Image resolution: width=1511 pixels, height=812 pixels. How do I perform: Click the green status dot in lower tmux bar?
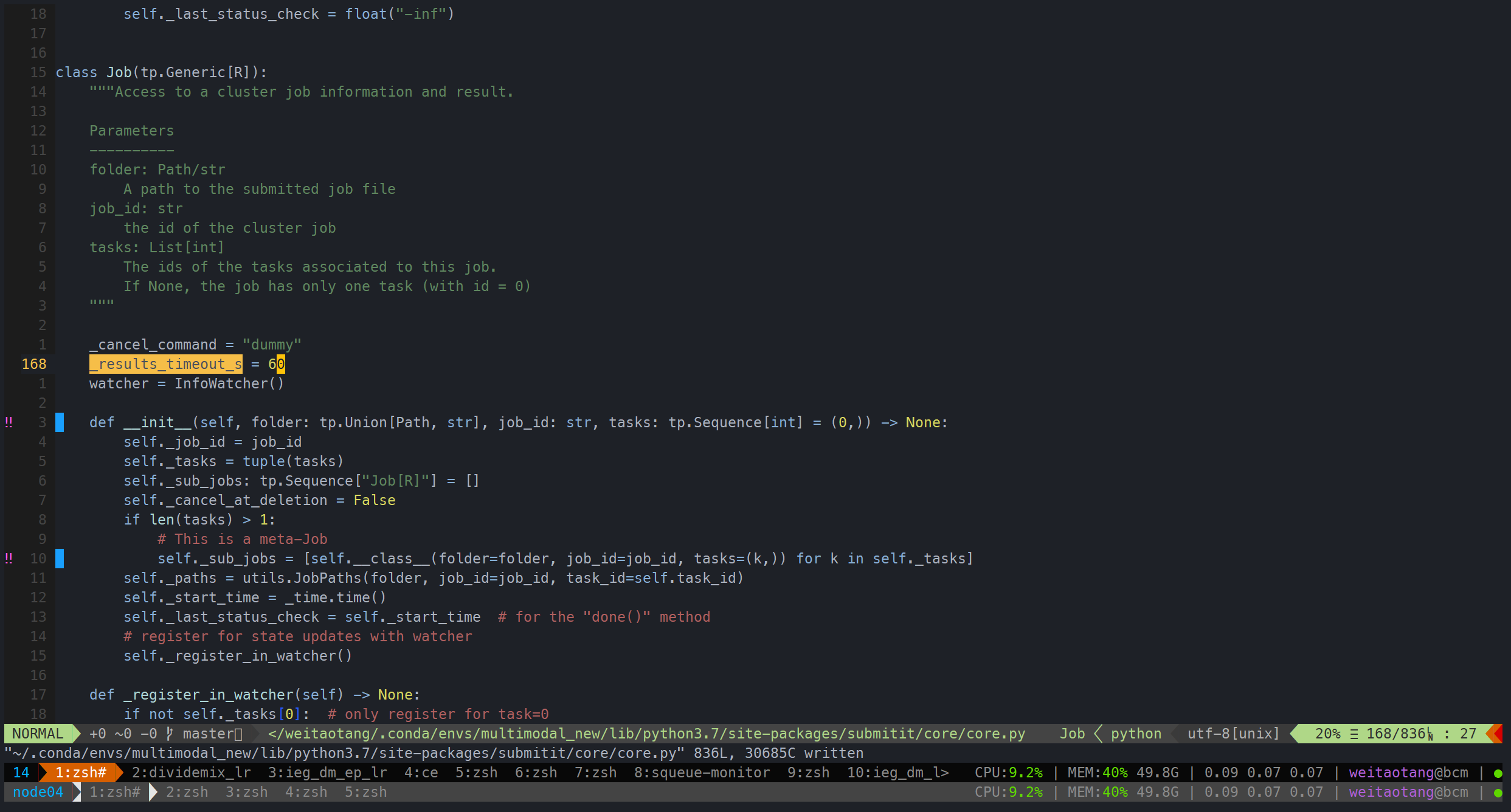coord(1498,793)
